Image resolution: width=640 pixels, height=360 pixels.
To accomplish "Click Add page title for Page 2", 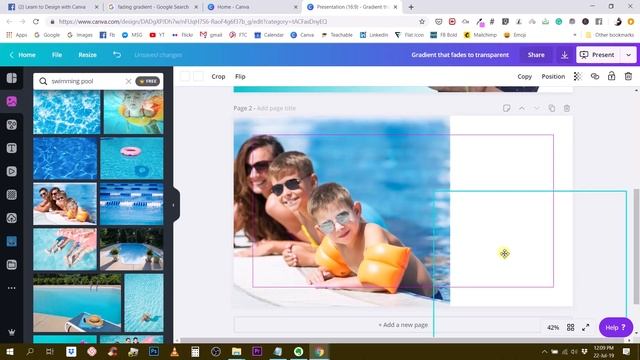I will (x=276, y=108).
